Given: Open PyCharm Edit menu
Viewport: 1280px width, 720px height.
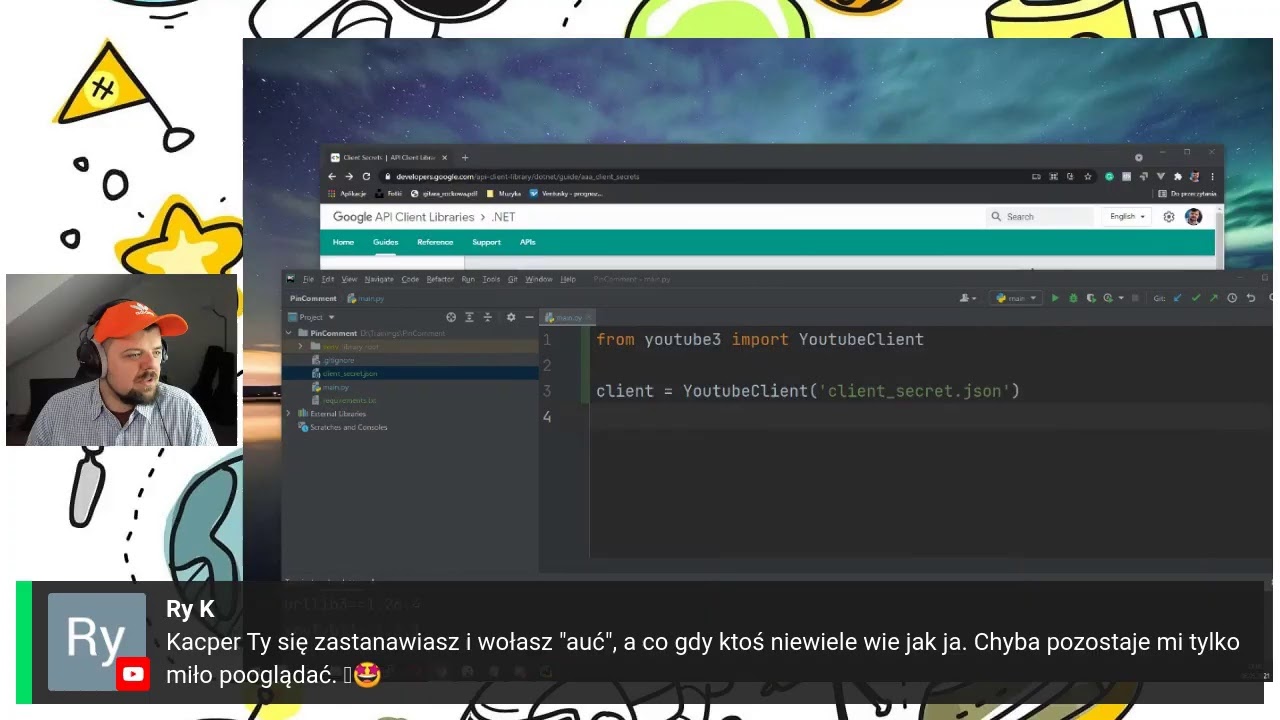Looking at the screenshot, I should click(328, 279).
